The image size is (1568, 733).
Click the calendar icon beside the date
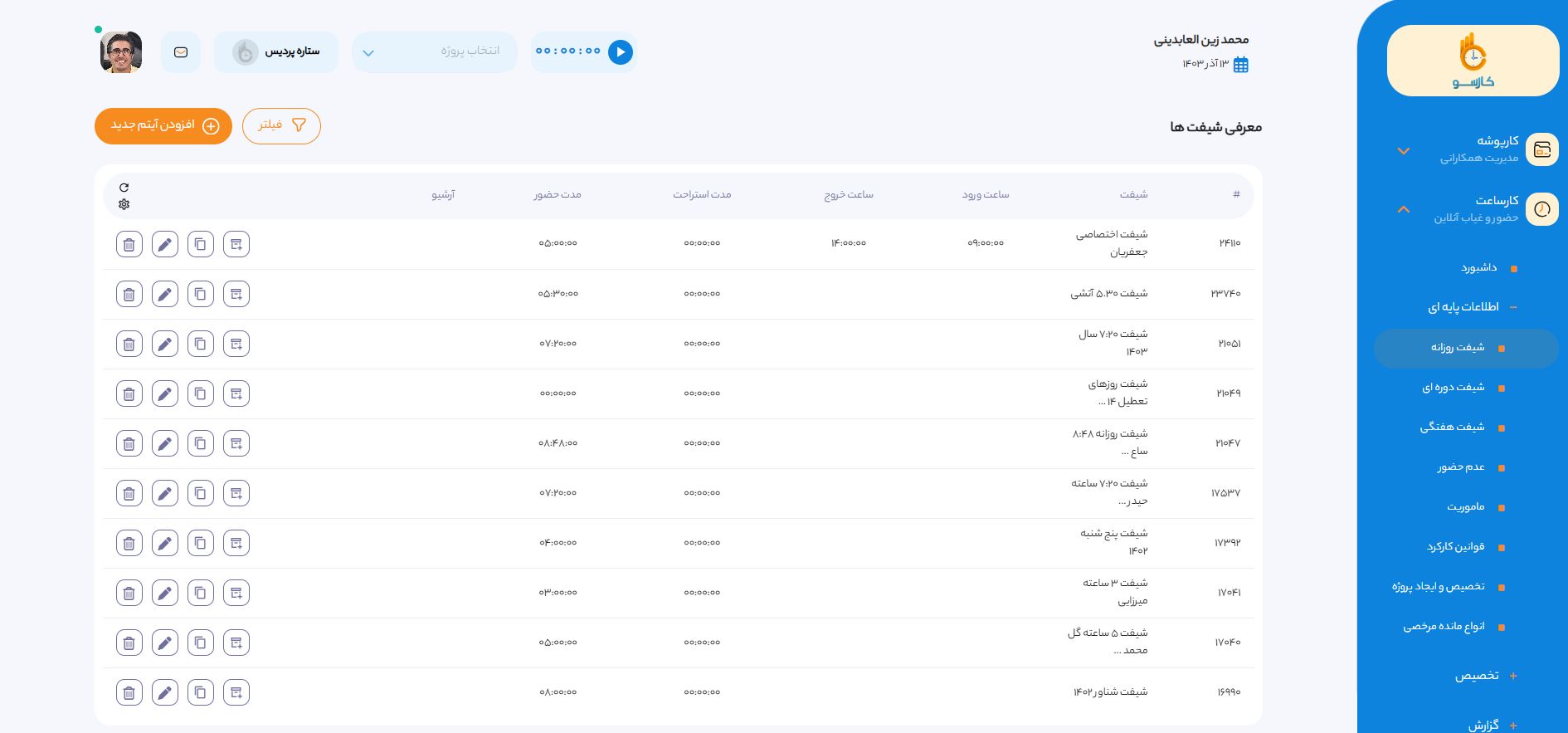(1241, 65)
